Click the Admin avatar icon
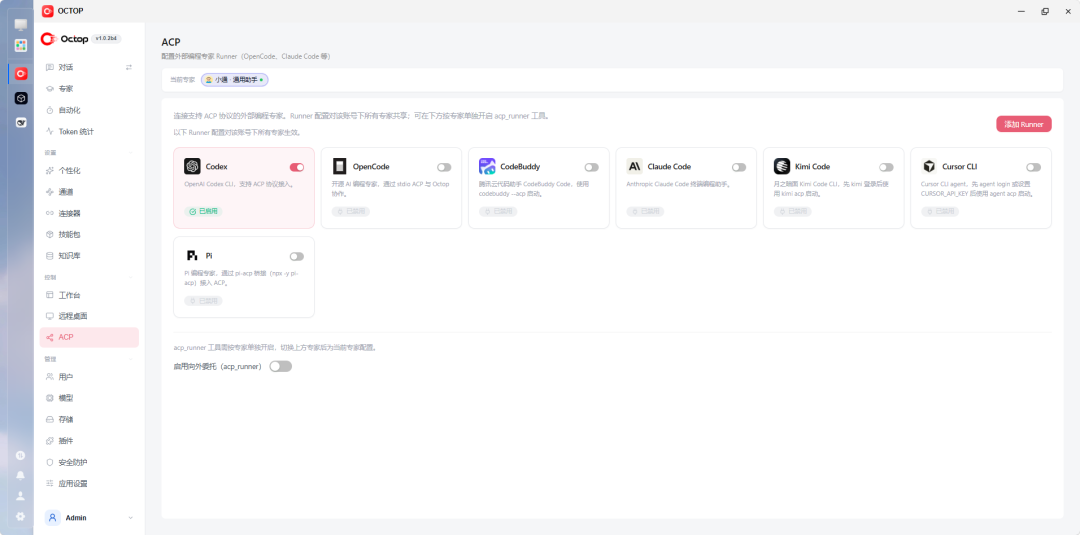 53,518
